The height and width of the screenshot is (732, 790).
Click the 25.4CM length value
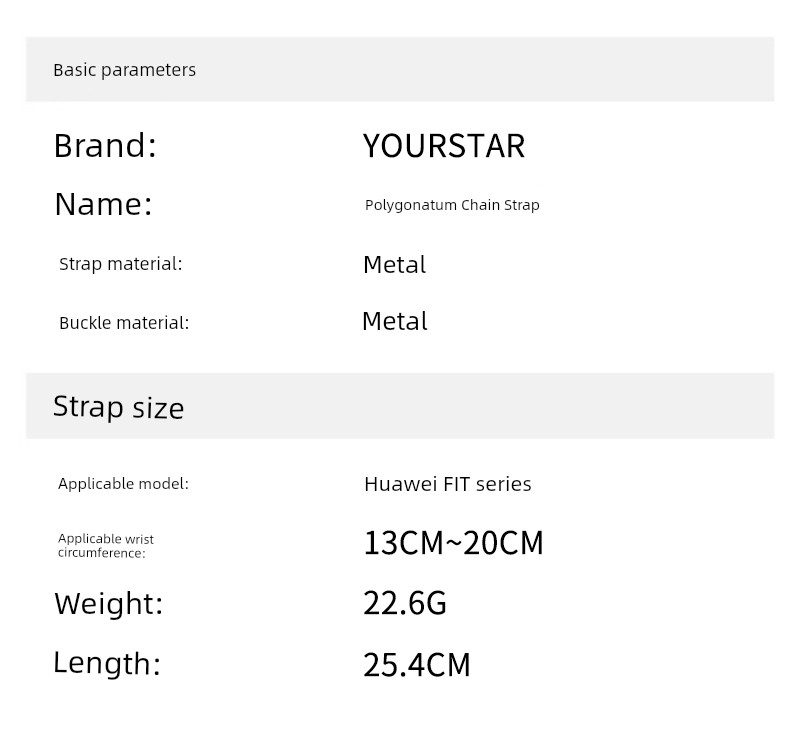tap(417, 664)
